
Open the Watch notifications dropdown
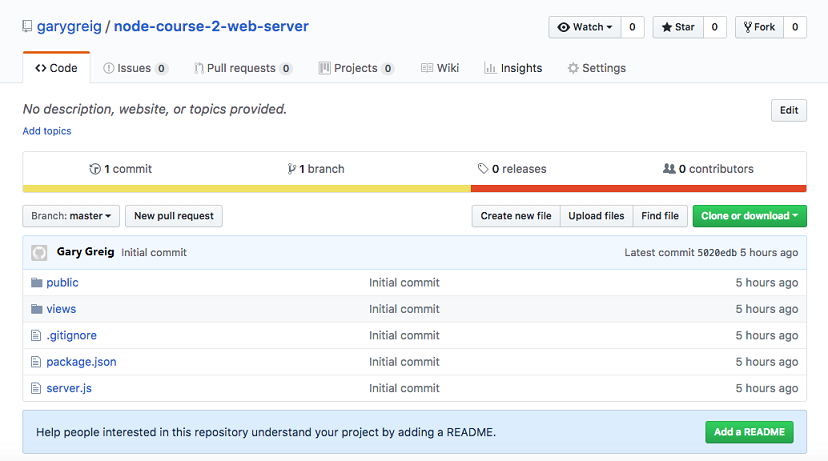585,27
